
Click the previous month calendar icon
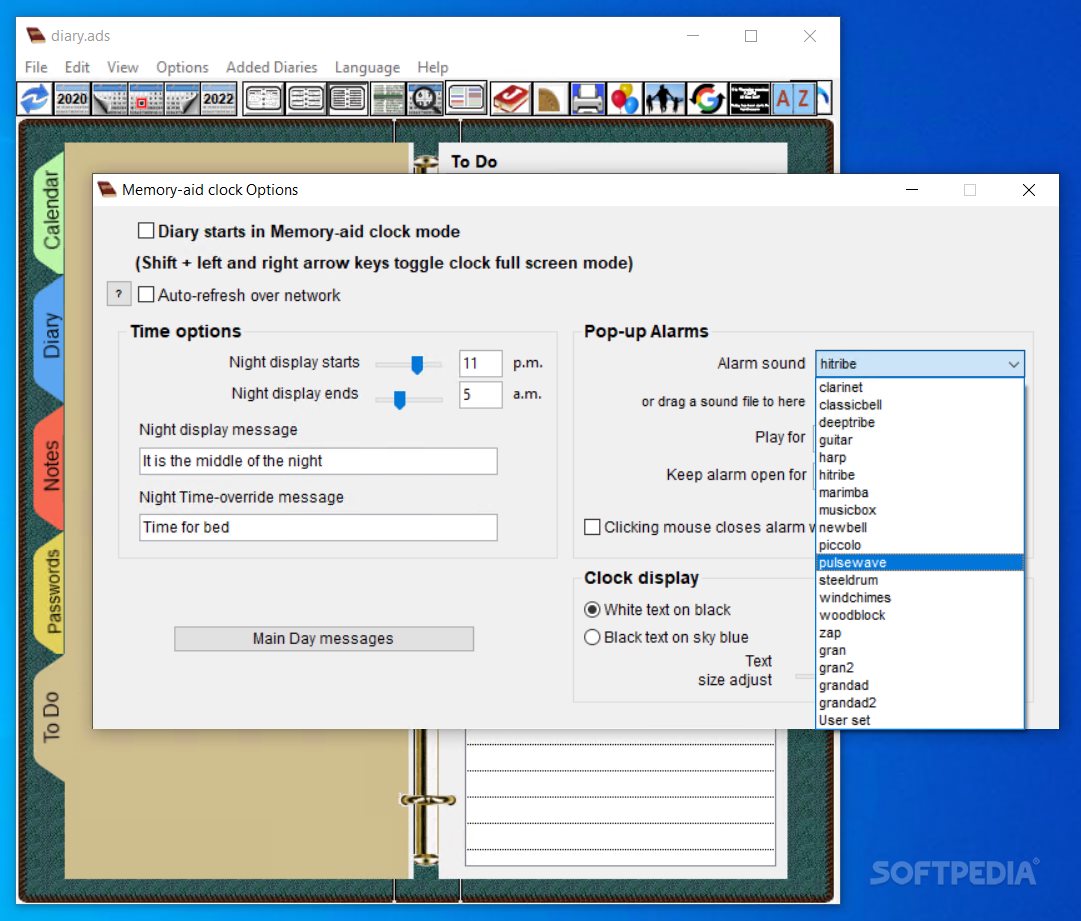click(109, 99)
